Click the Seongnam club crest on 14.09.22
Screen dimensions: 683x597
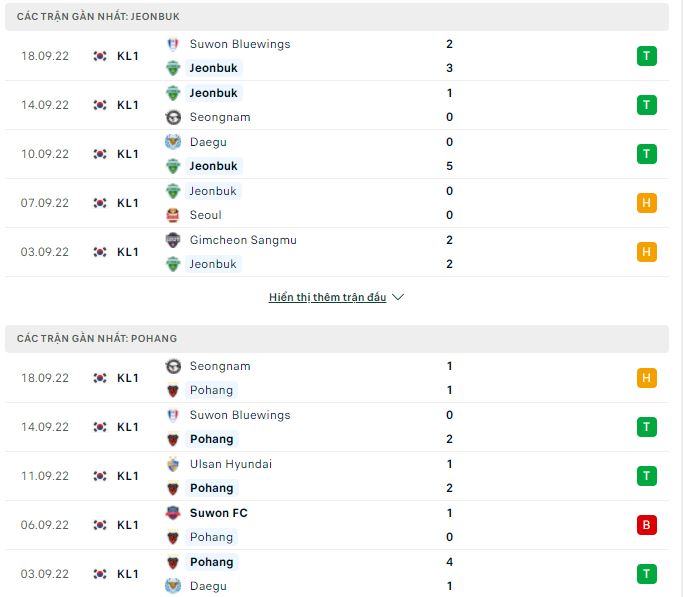click(173, 117)
